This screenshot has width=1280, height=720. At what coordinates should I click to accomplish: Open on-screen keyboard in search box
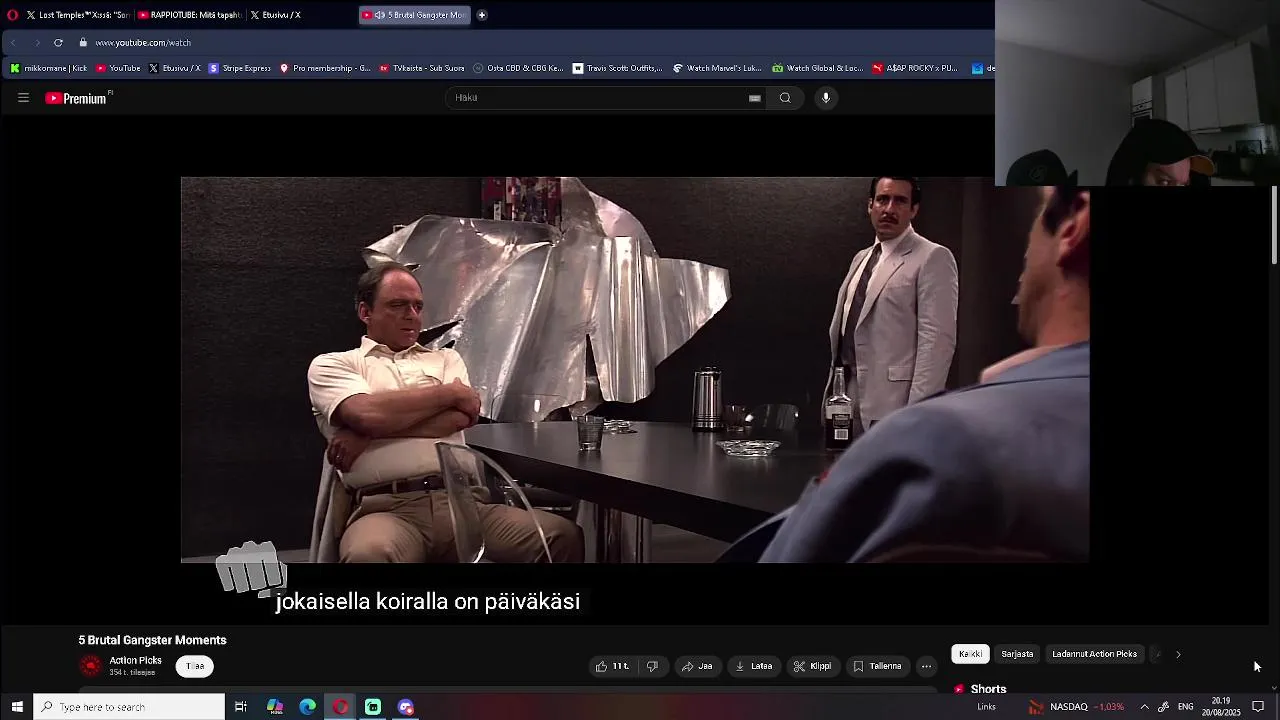click(755, 98)
